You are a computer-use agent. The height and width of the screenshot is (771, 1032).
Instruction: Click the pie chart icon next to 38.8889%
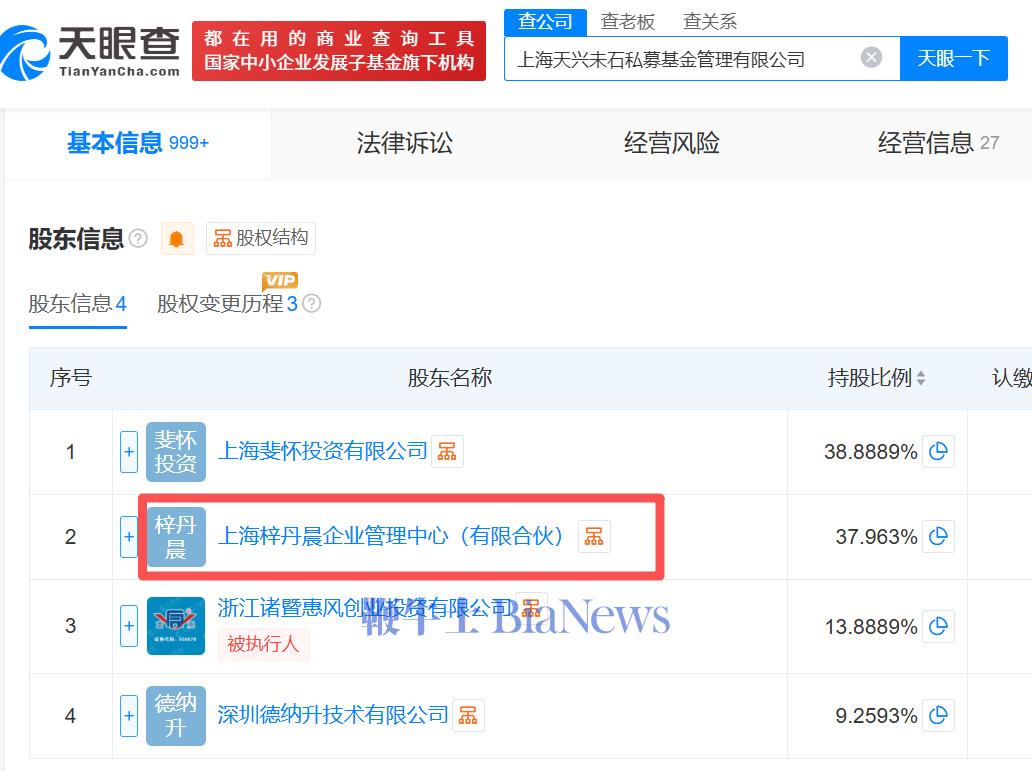pos(938,451)
